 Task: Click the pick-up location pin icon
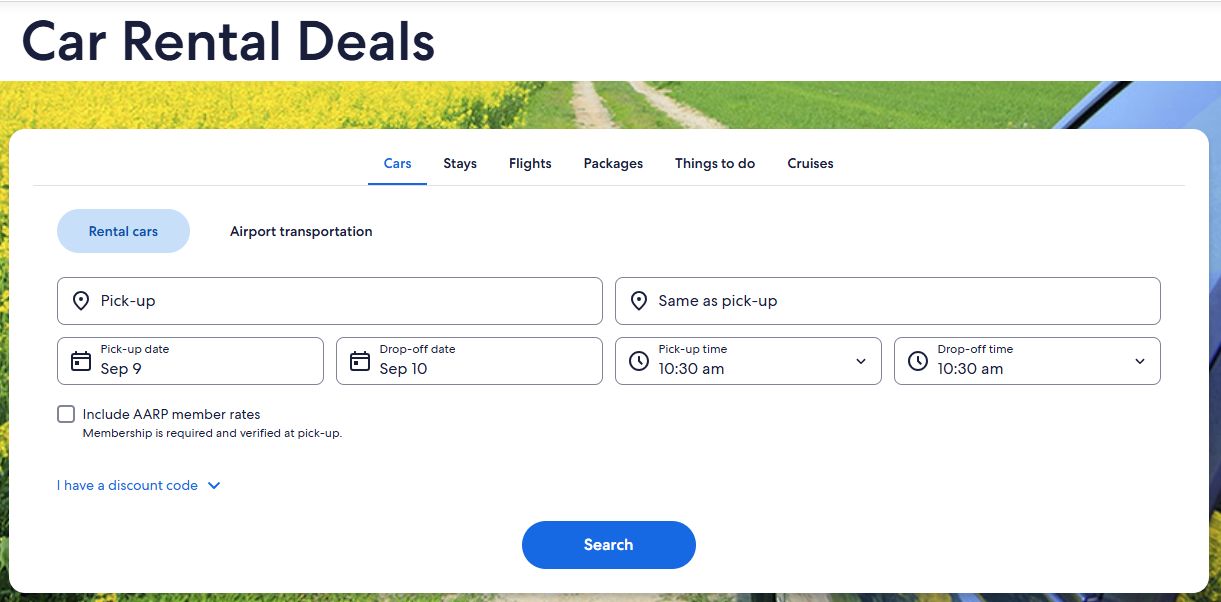coord(81,301)
